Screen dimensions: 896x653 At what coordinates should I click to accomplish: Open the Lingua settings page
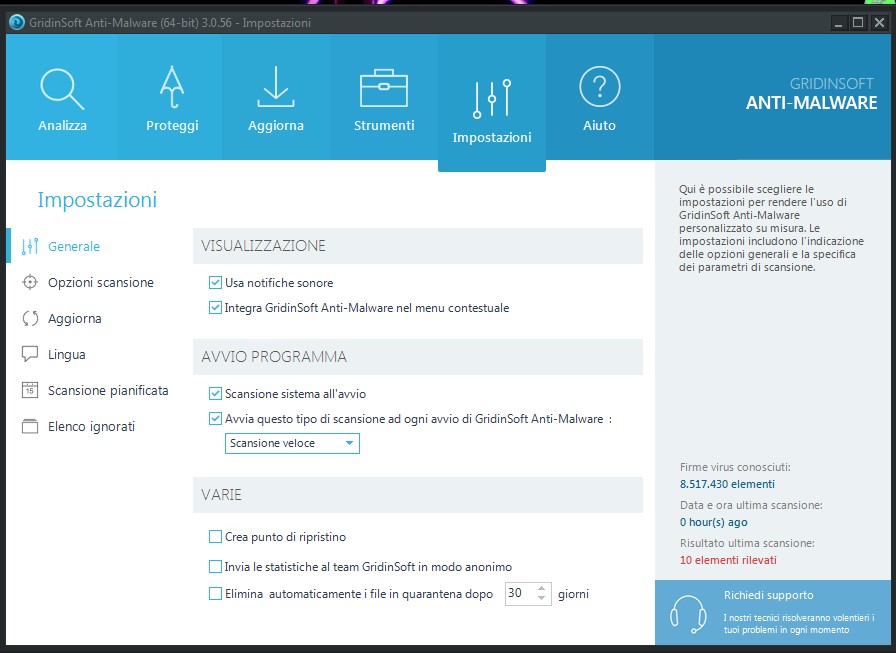pos(66,354)
